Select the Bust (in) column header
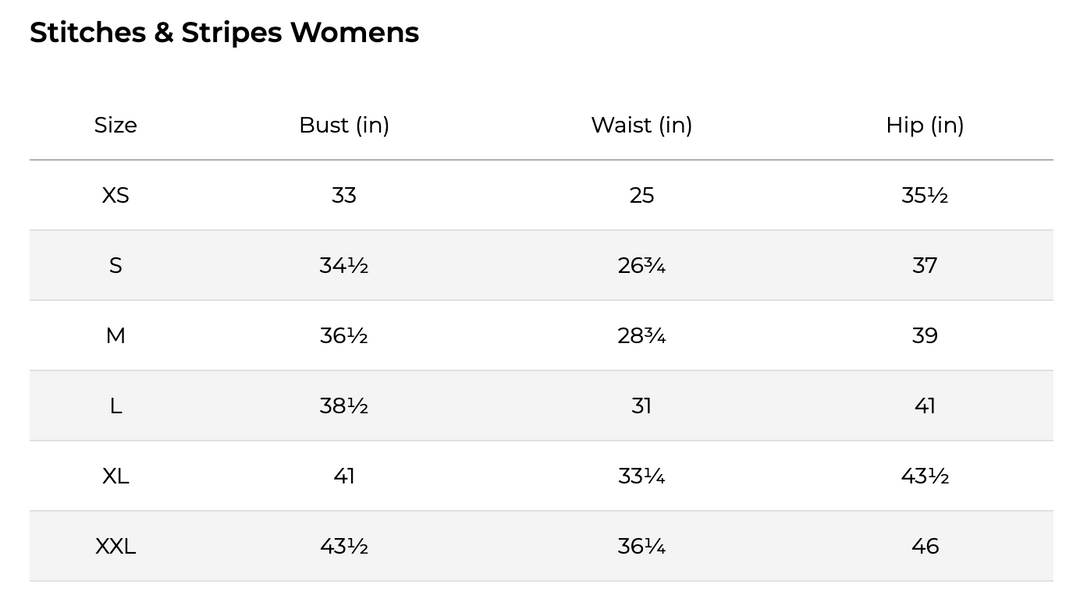 pyautogui.click(x=344, y=125)
